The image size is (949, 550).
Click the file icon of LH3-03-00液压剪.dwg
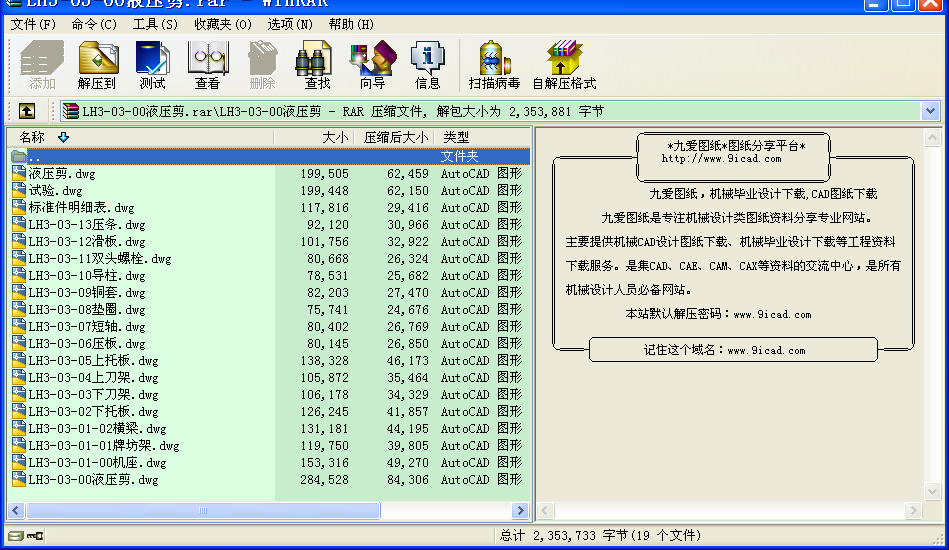click(19, 479)
